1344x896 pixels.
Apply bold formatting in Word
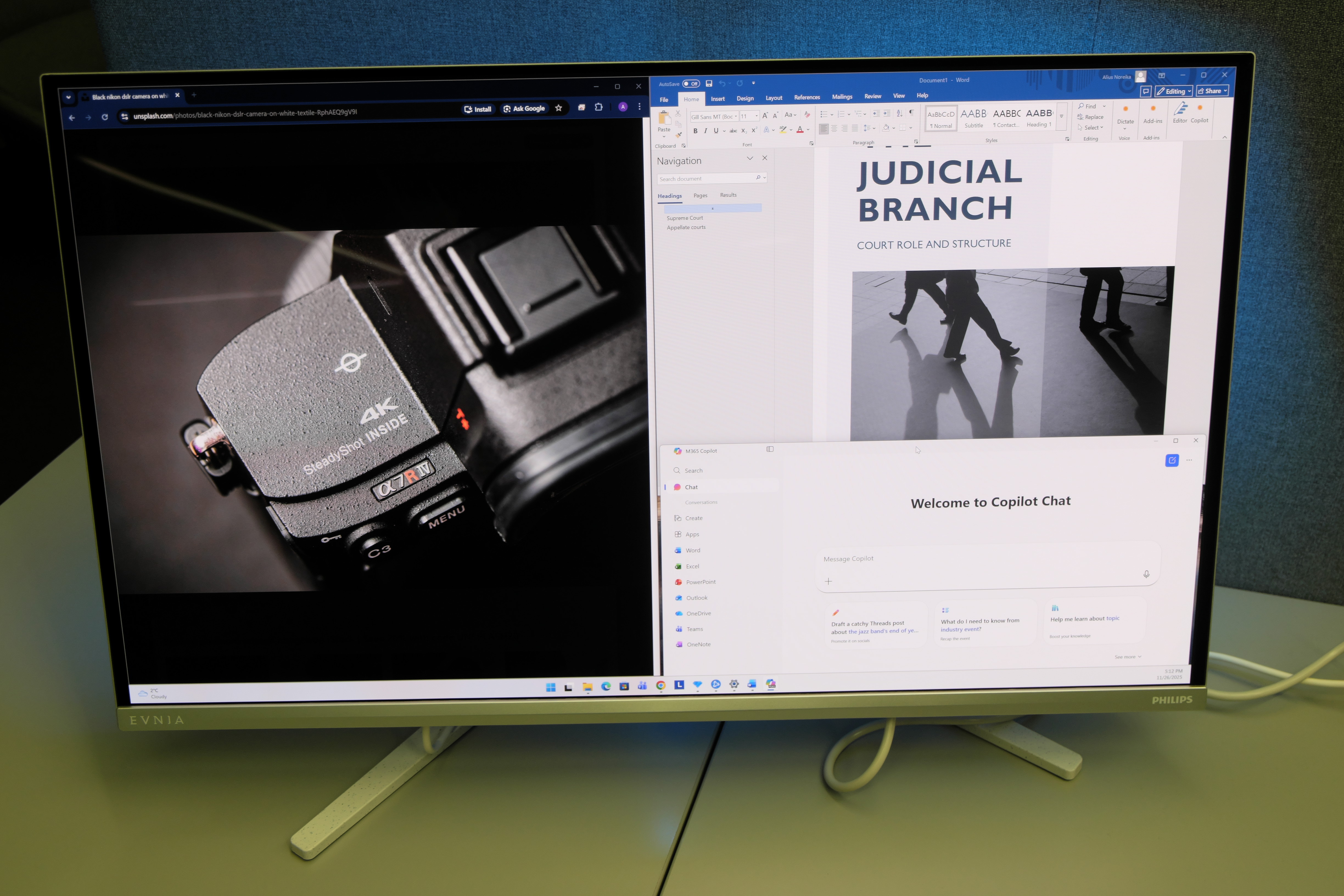695,131
